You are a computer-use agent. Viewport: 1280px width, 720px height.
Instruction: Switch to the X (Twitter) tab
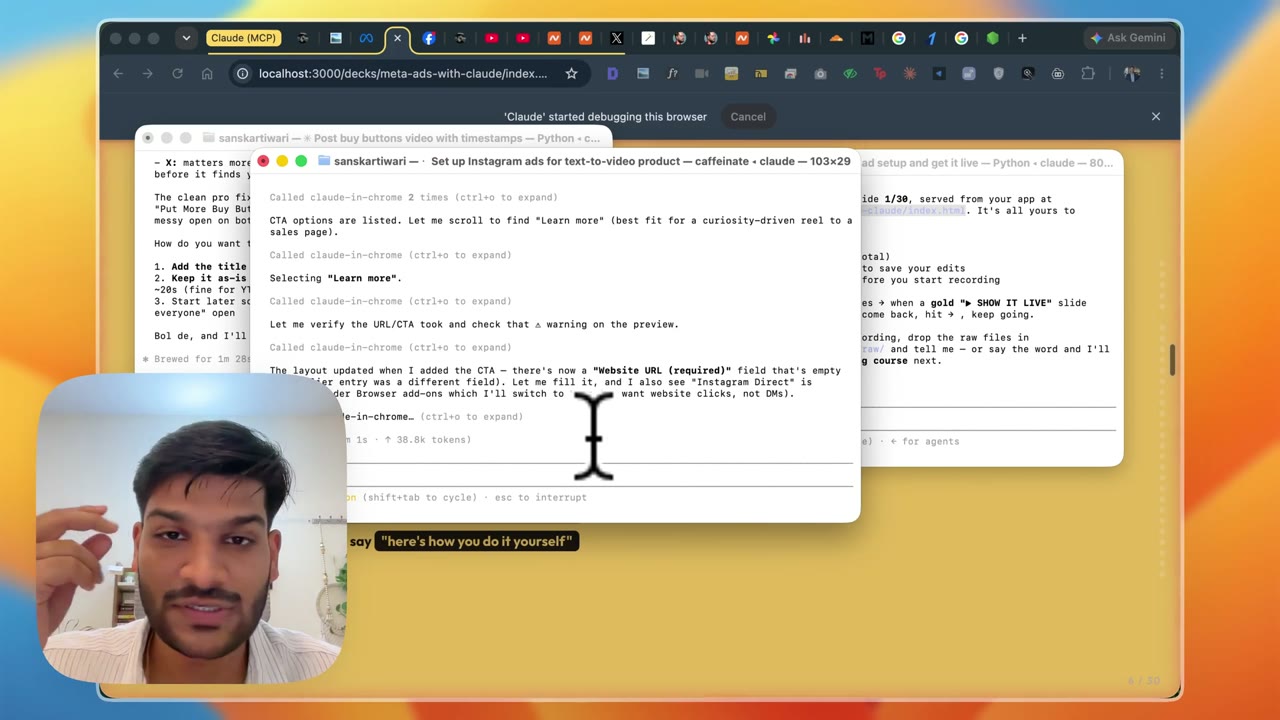616,38
